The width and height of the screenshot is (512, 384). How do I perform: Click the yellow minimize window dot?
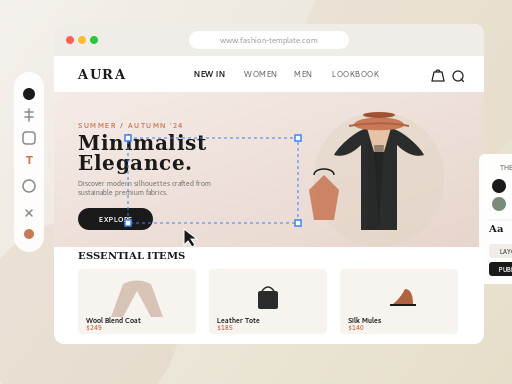[x=82, y=40]
